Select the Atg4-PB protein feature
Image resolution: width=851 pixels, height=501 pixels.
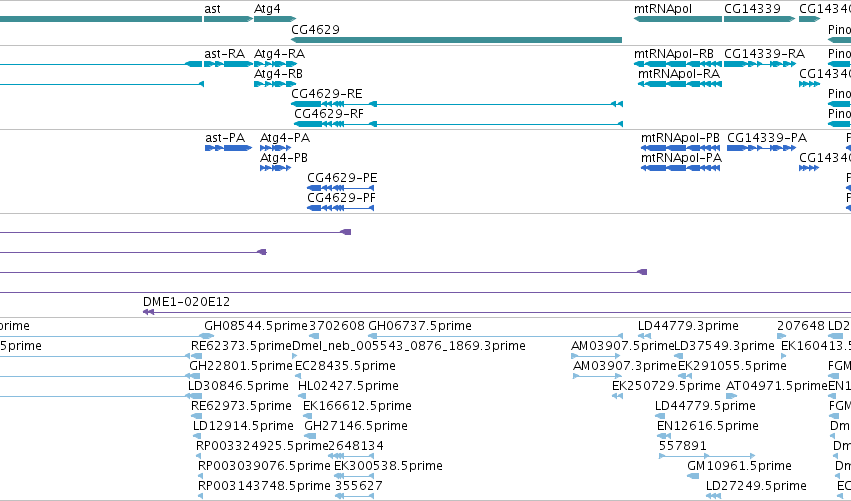276,168
